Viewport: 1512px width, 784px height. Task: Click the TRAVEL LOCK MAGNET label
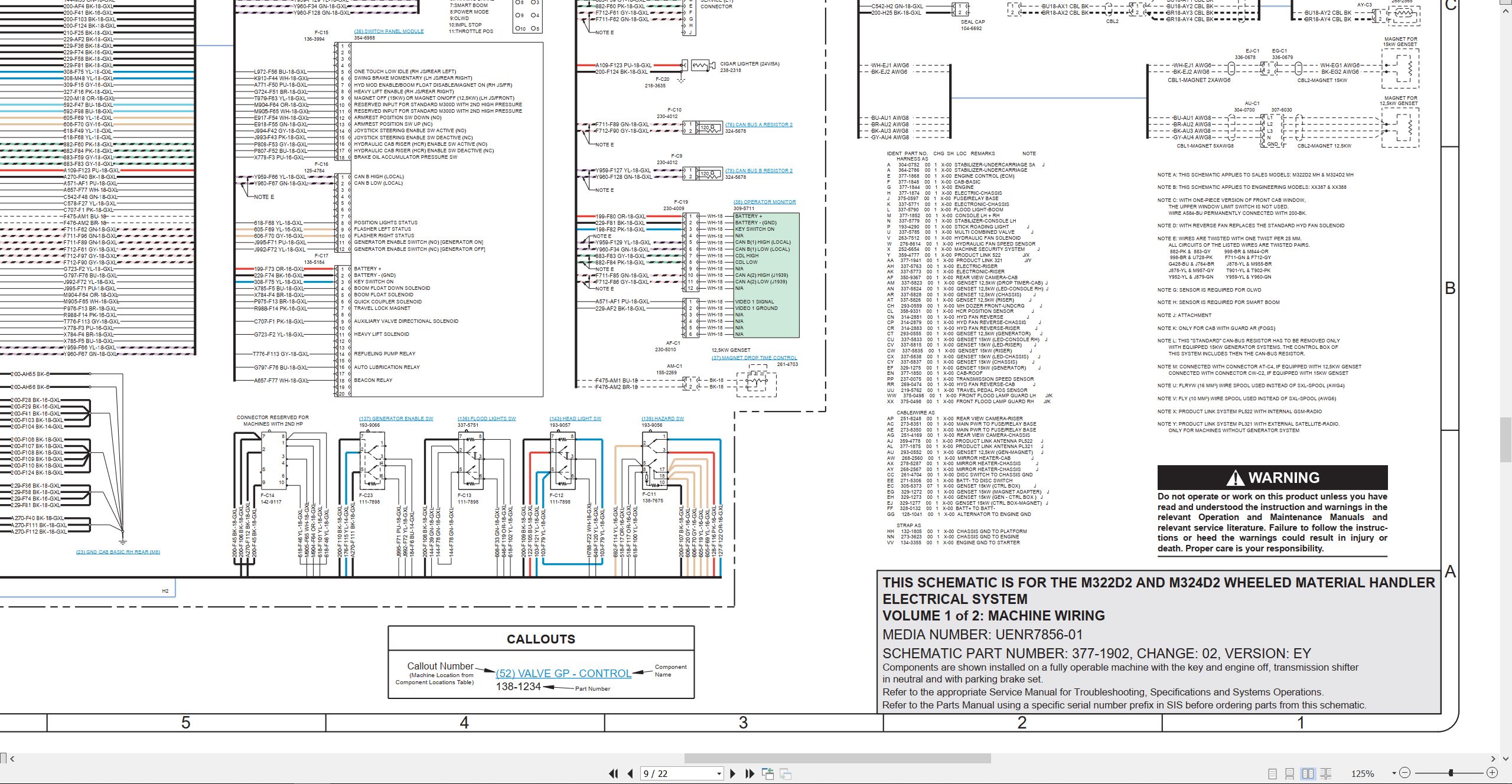(x=382, y=308)
